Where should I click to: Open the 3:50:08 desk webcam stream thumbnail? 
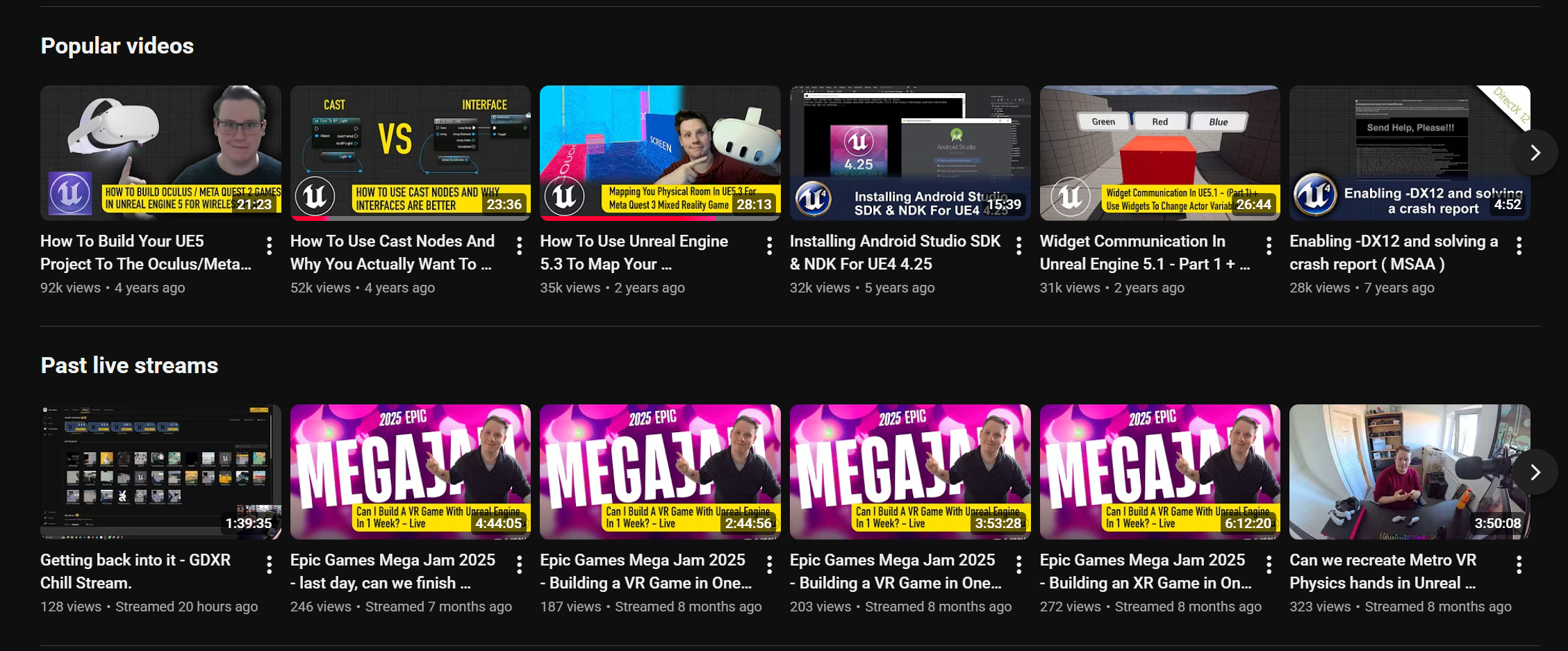click(1410, 472)
